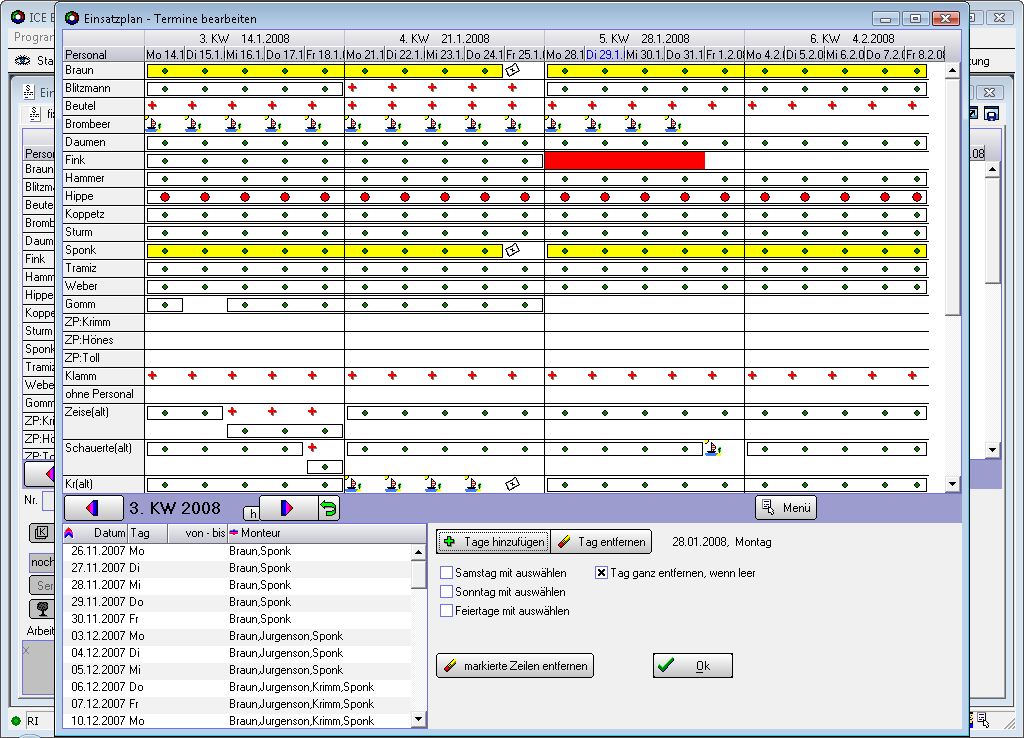Click the red block in Fink's row
The width and height of the screenshot is (1024, 738).
click(x=624, y=160)
